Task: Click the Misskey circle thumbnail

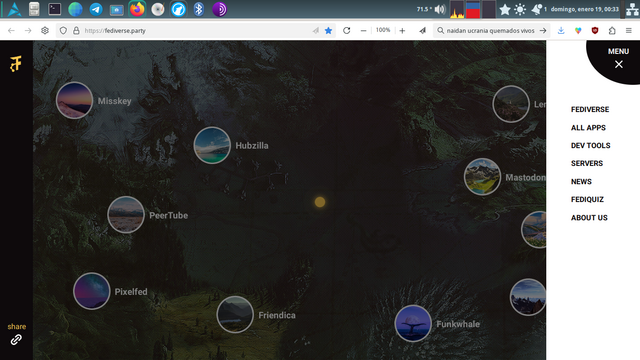Action: point(74,100)
